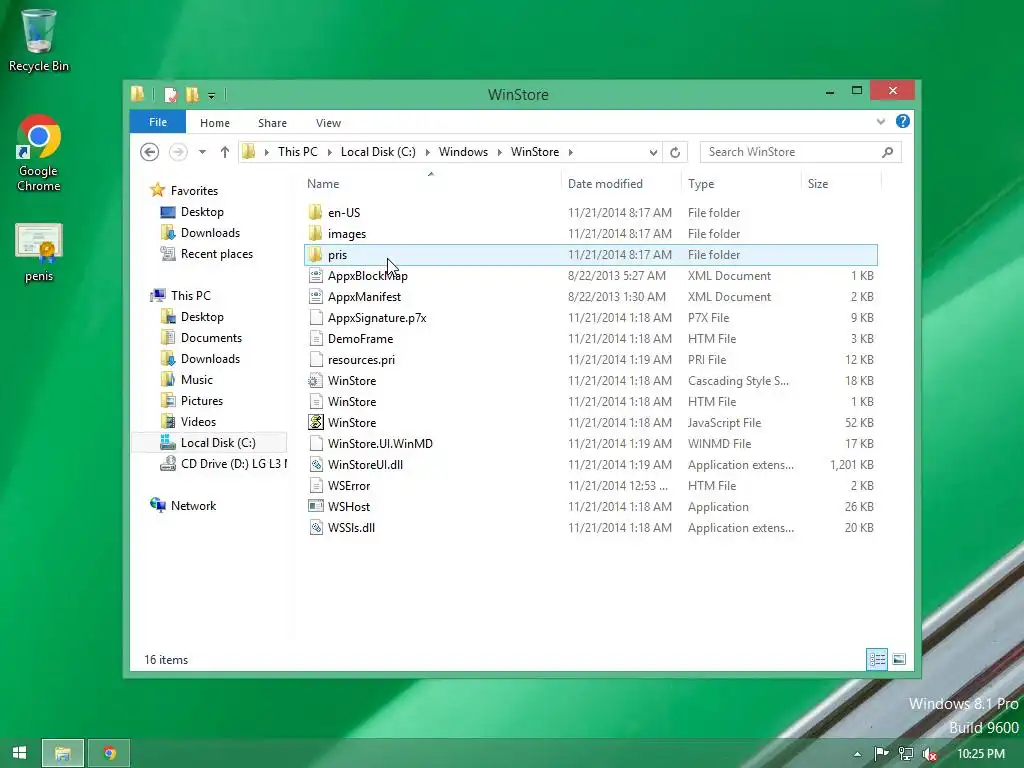This screenshot has height=768, width=1024.
Task: Sort by the Name column header
Action: [x=431, y=184]
